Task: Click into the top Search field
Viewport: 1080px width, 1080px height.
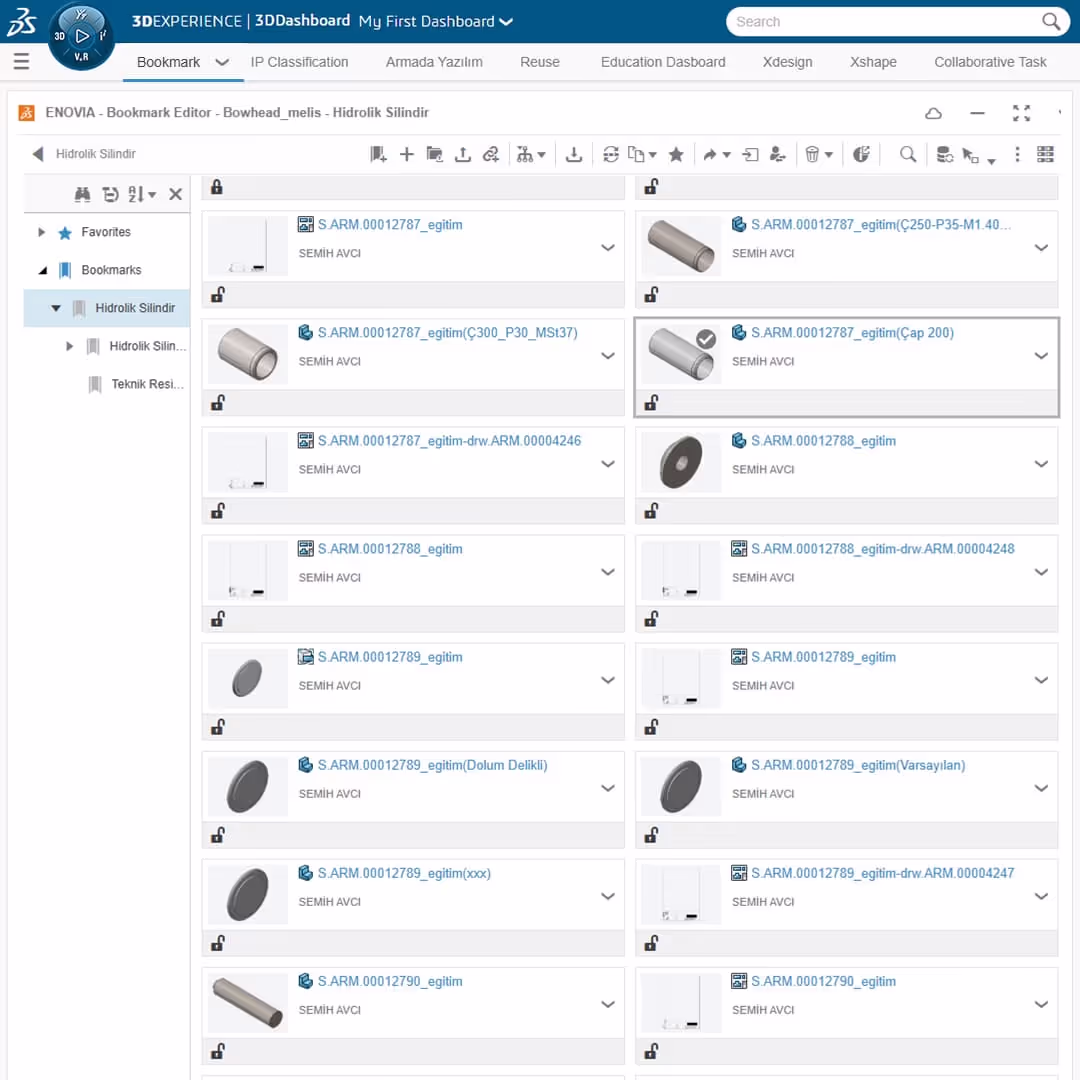Action: click(885, 21)
